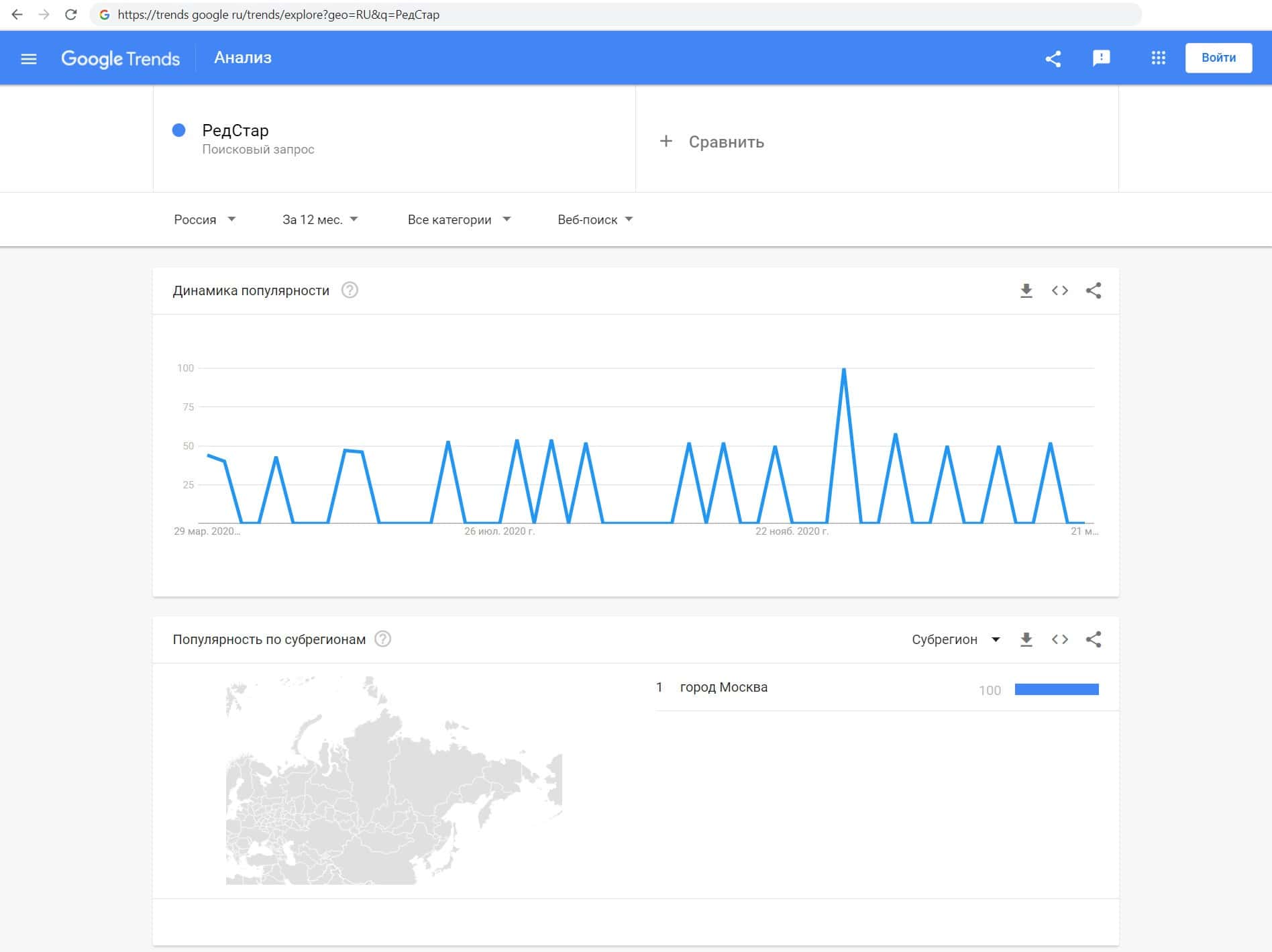Click Сравнить to add a comparison term
This screenshot has width=1272, height=952.
coord(712,142)
